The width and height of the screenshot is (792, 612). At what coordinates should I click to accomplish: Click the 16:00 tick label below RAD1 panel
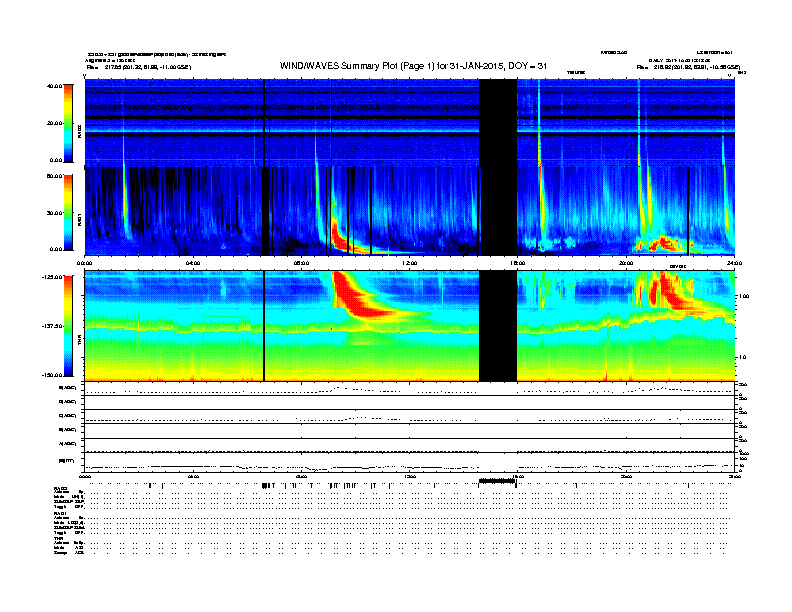coord(517,263)
